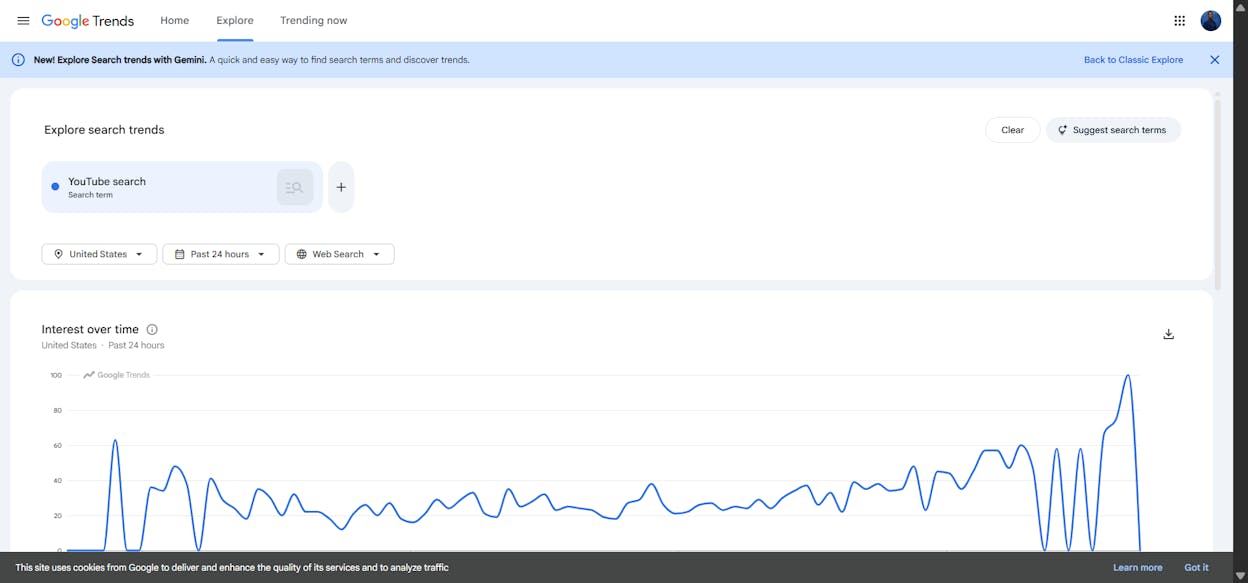Open the United States region dropdown
Viewport: 1248px width, 583px height.
point(99,254)
